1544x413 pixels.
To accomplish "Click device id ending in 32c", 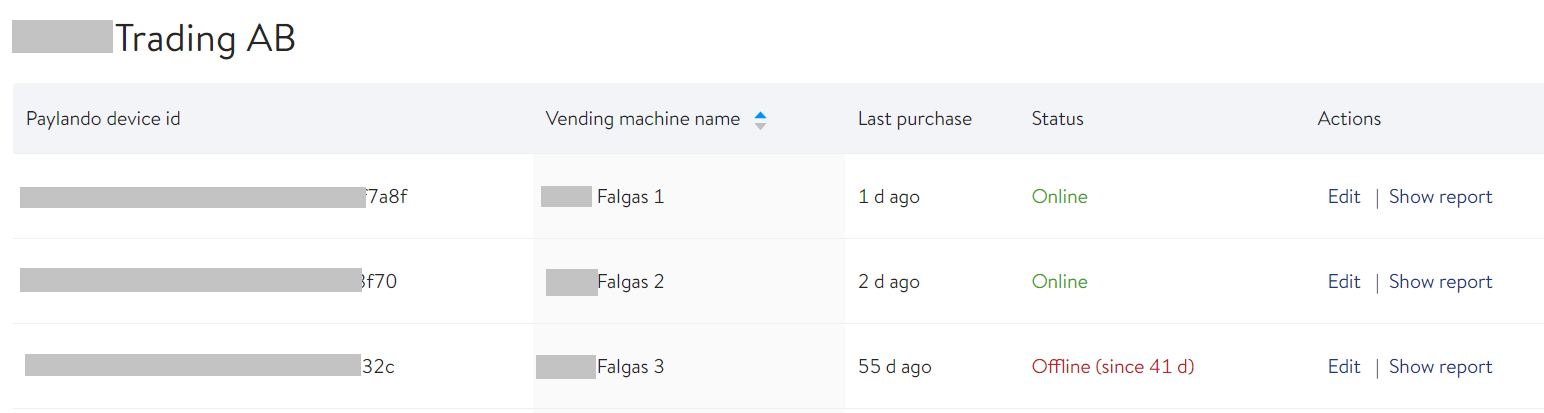I will pyautogui.click(x=210, y=367).
